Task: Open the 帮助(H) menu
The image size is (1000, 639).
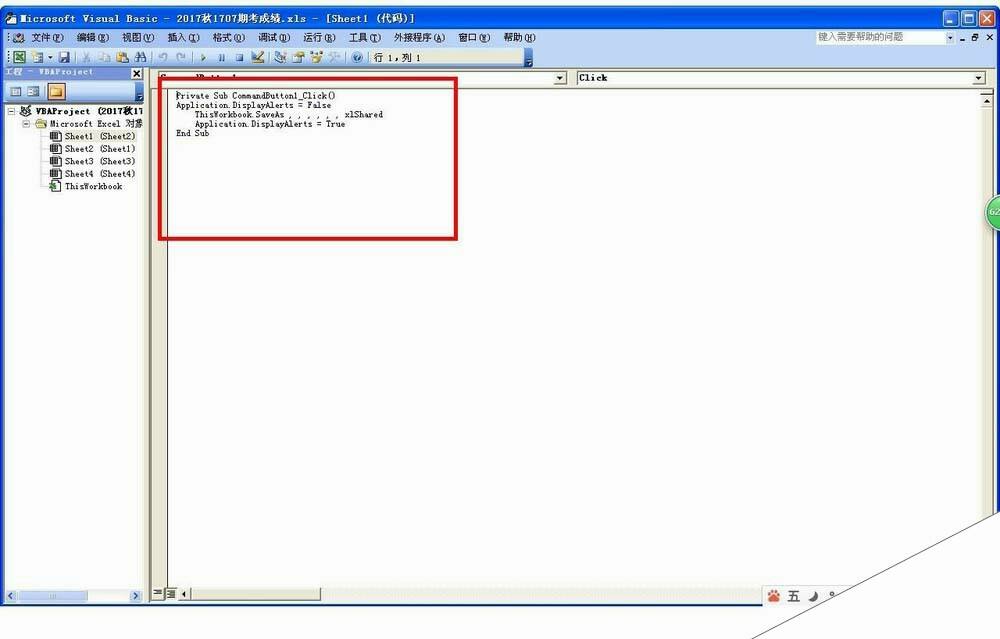Action: click(519, 38)
